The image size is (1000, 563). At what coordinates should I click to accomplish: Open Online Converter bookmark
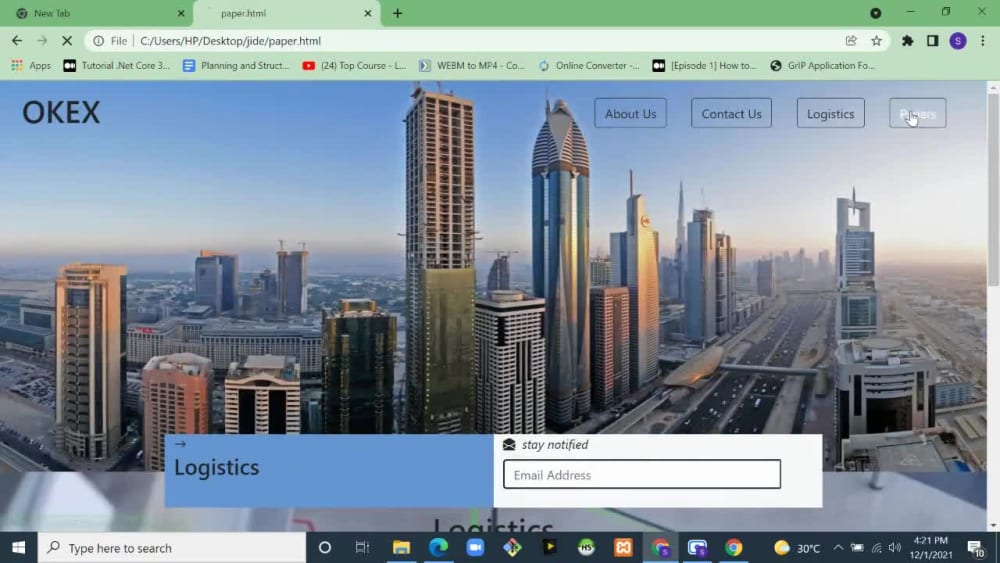click(x=589, y=65)
